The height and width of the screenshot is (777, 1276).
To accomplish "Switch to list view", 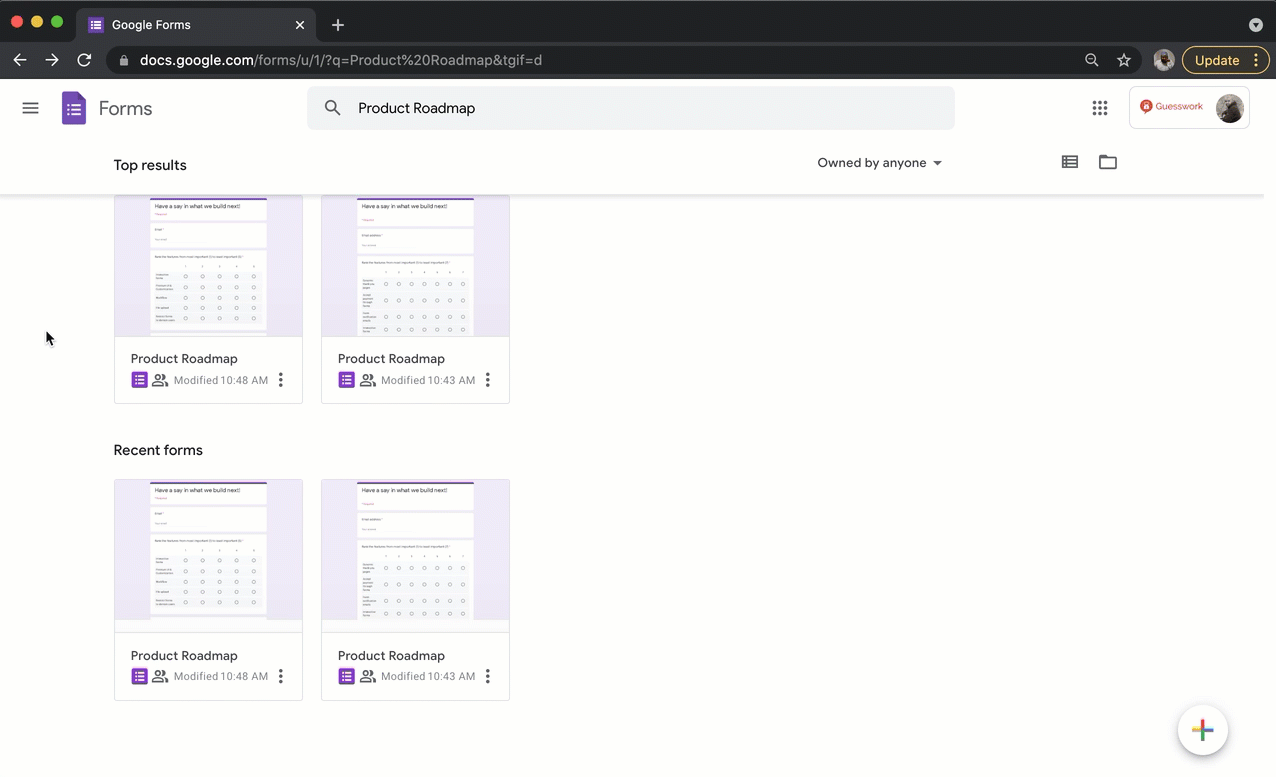I will pyautogui.click(x=1069, y=162).
